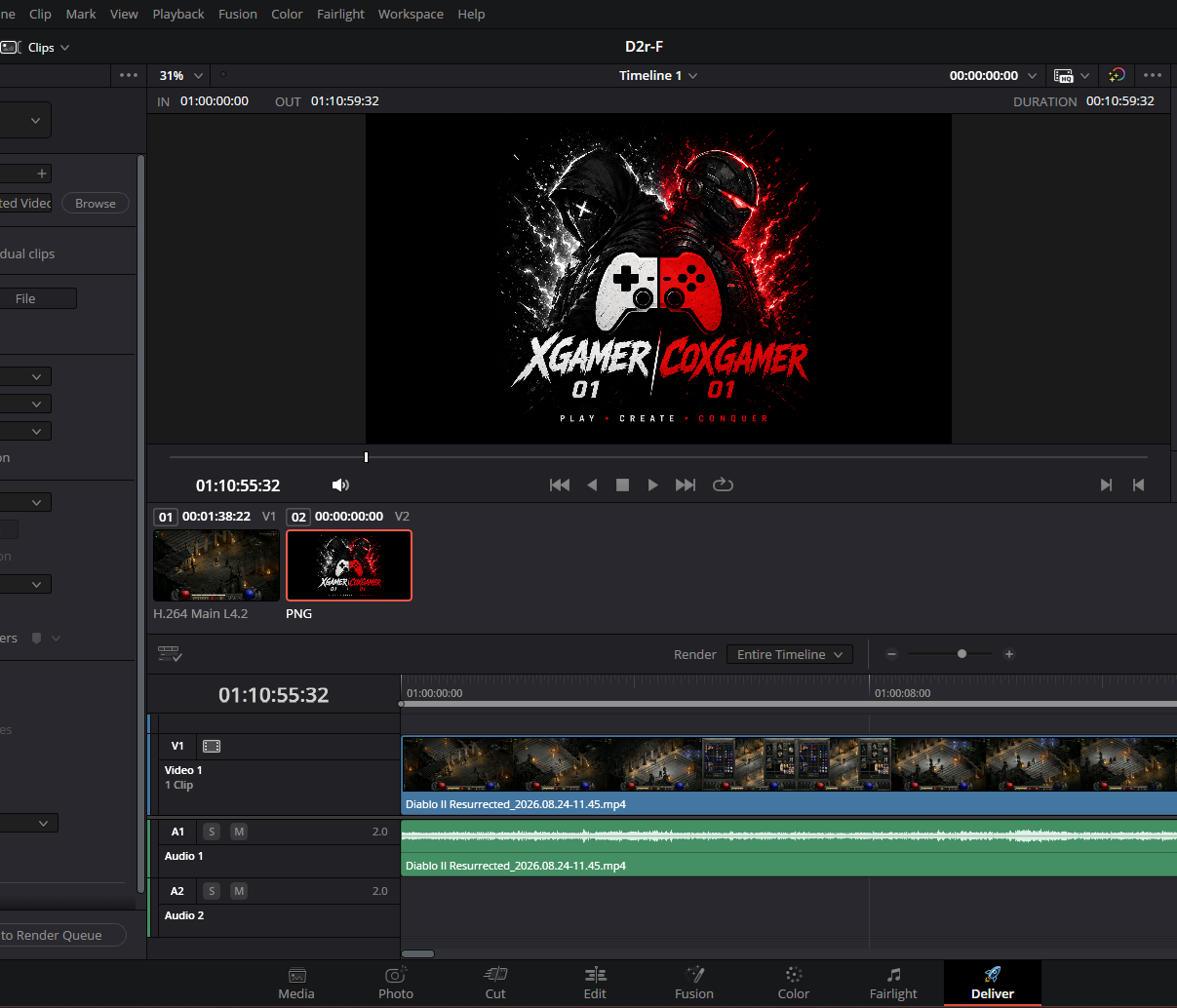
Task: Open the Fairlight menu in menu bar
Action: point(340,14)
